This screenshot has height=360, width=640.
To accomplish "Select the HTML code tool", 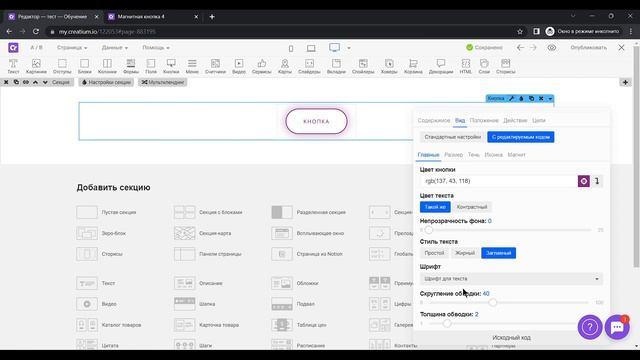I will (x=465, y=66).
